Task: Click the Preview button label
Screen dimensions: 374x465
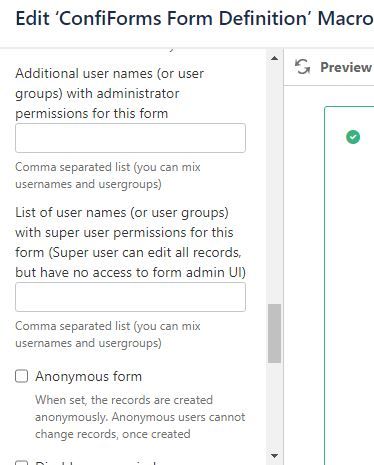Action: pos(346,67)
